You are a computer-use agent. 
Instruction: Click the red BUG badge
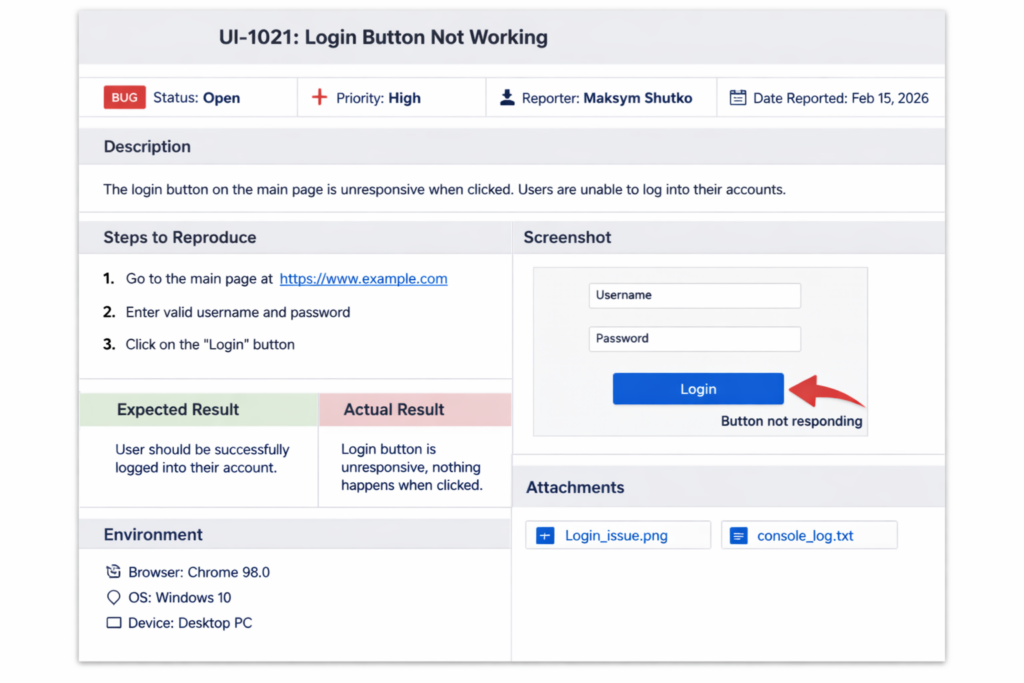point(124,97)
